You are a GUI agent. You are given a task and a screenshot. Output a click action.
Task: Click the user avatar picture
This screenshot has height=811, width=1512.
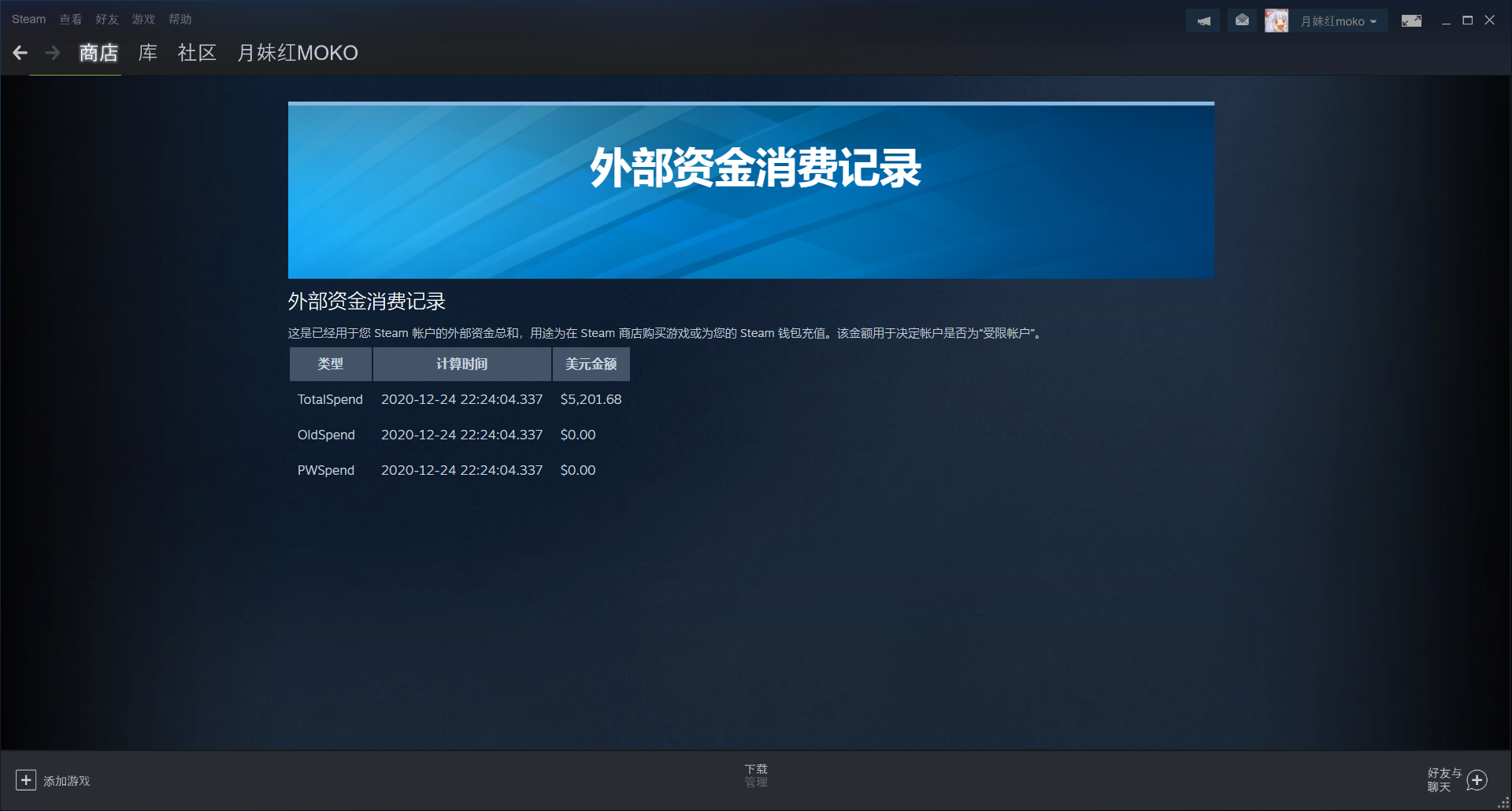[1277, 21]
